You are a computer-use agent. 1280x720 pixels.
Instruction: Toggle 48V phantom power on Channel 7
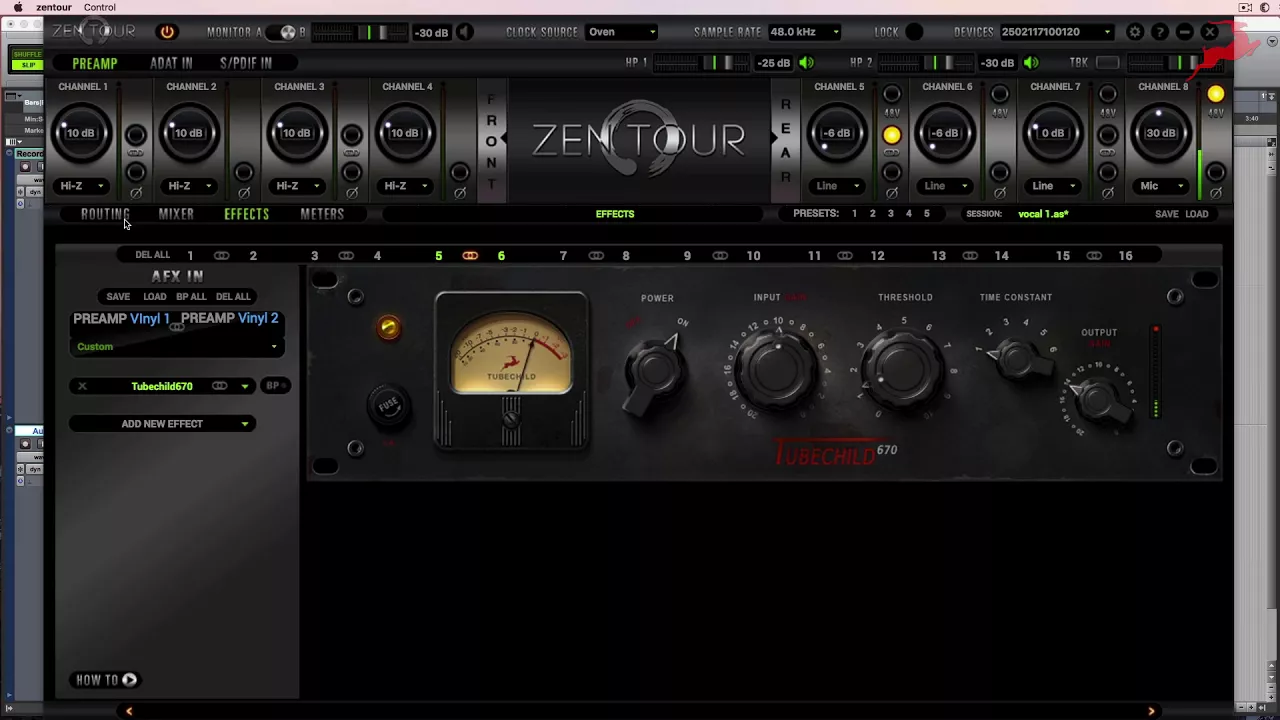click(1107, 94)
